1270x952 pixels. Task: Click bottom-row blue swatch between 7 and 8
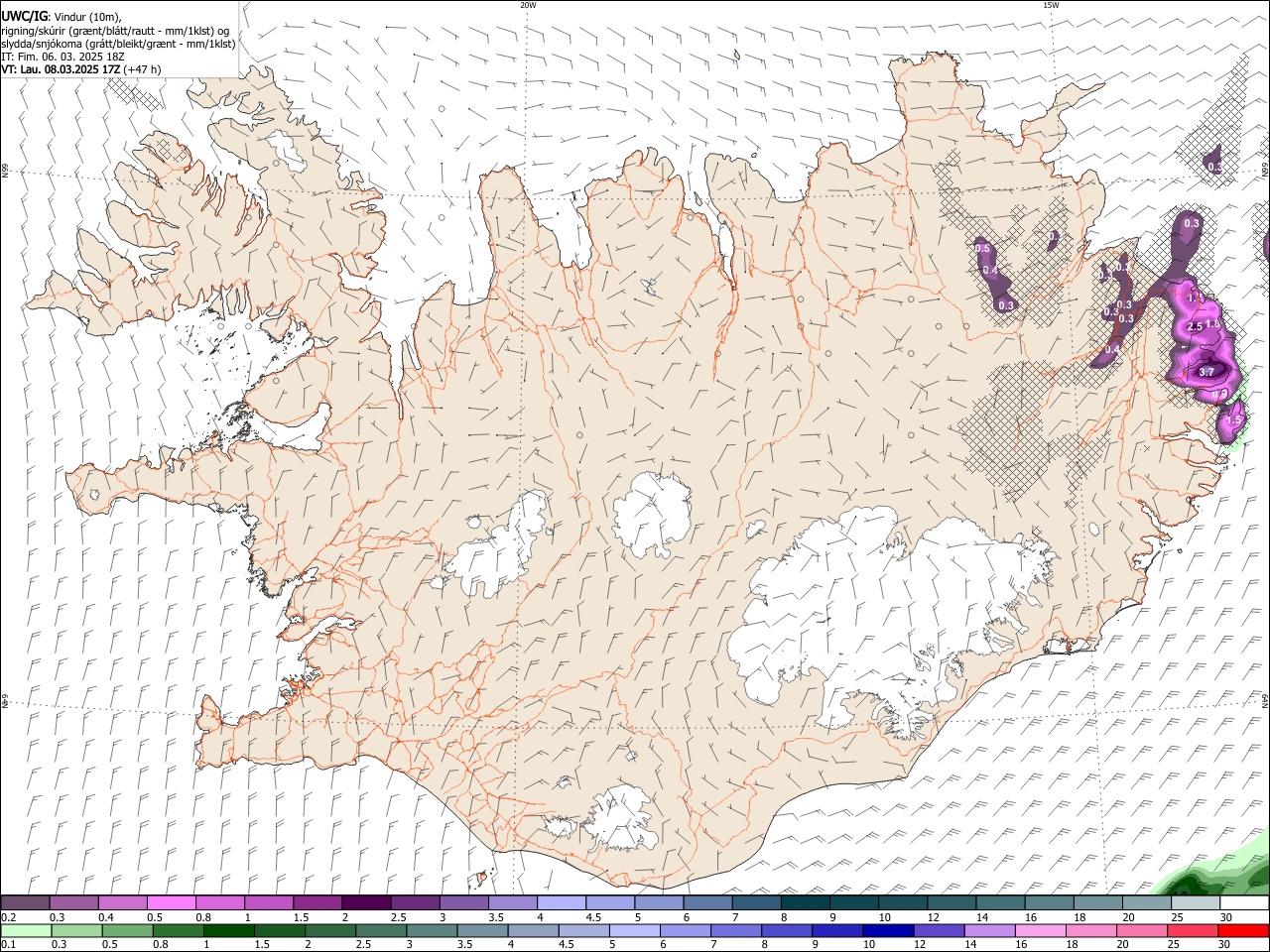735,931
